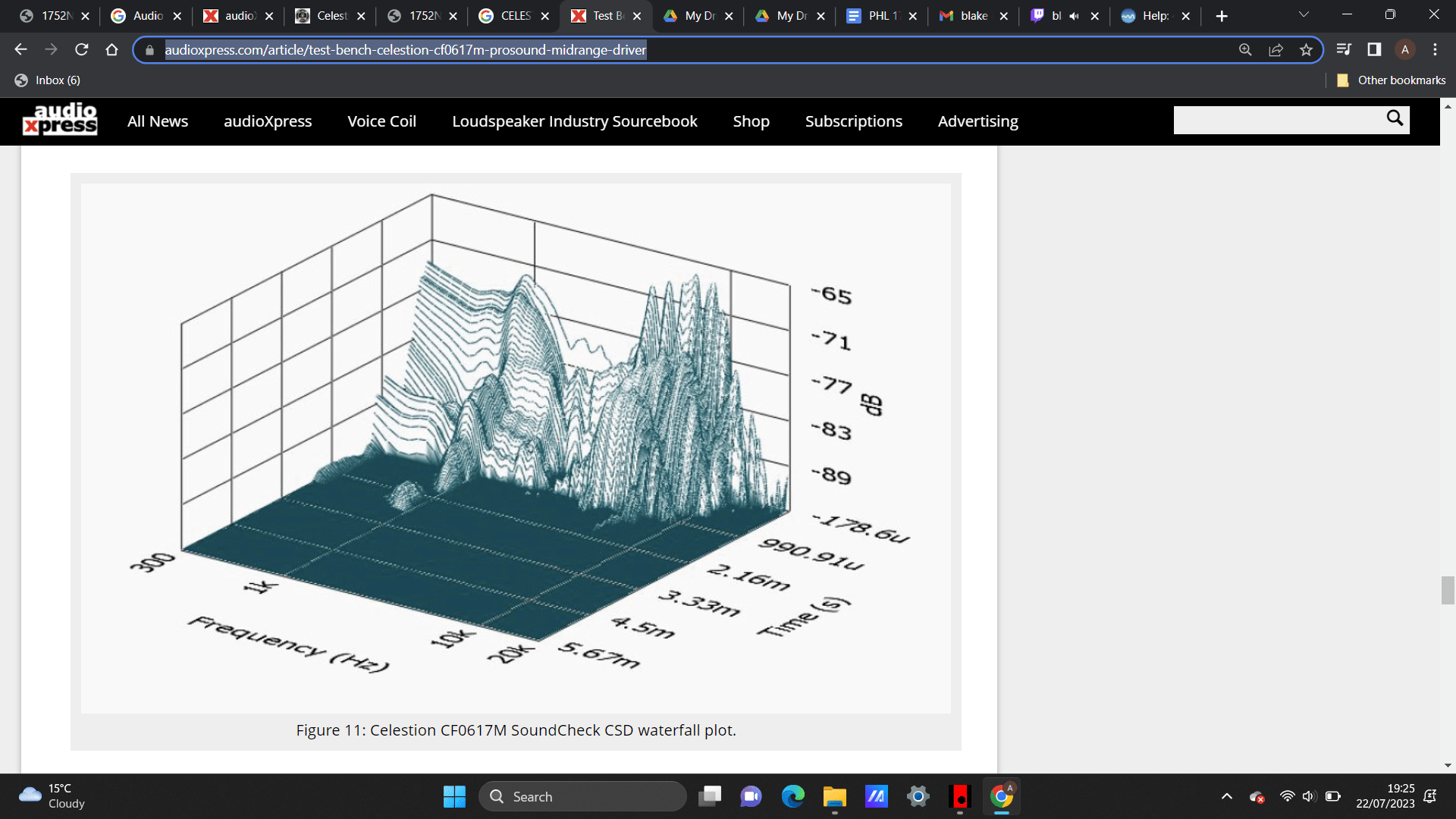This screenshot has width=1456, height=819.
Task: Open the volume control in tray
Action: pos(1308,796)
